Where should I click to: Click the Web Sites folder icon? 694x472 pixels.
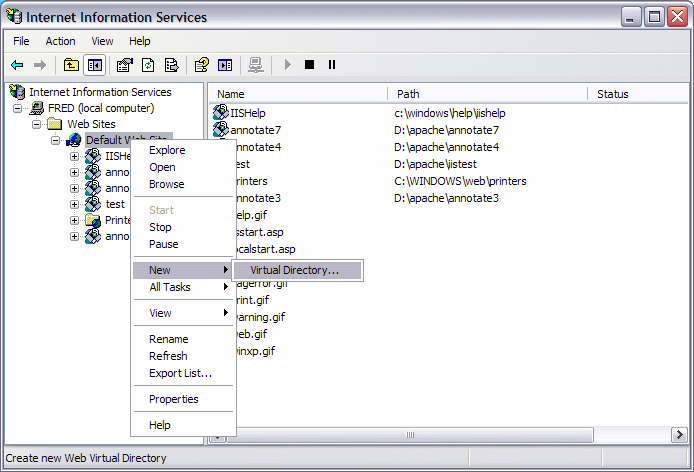54,124
